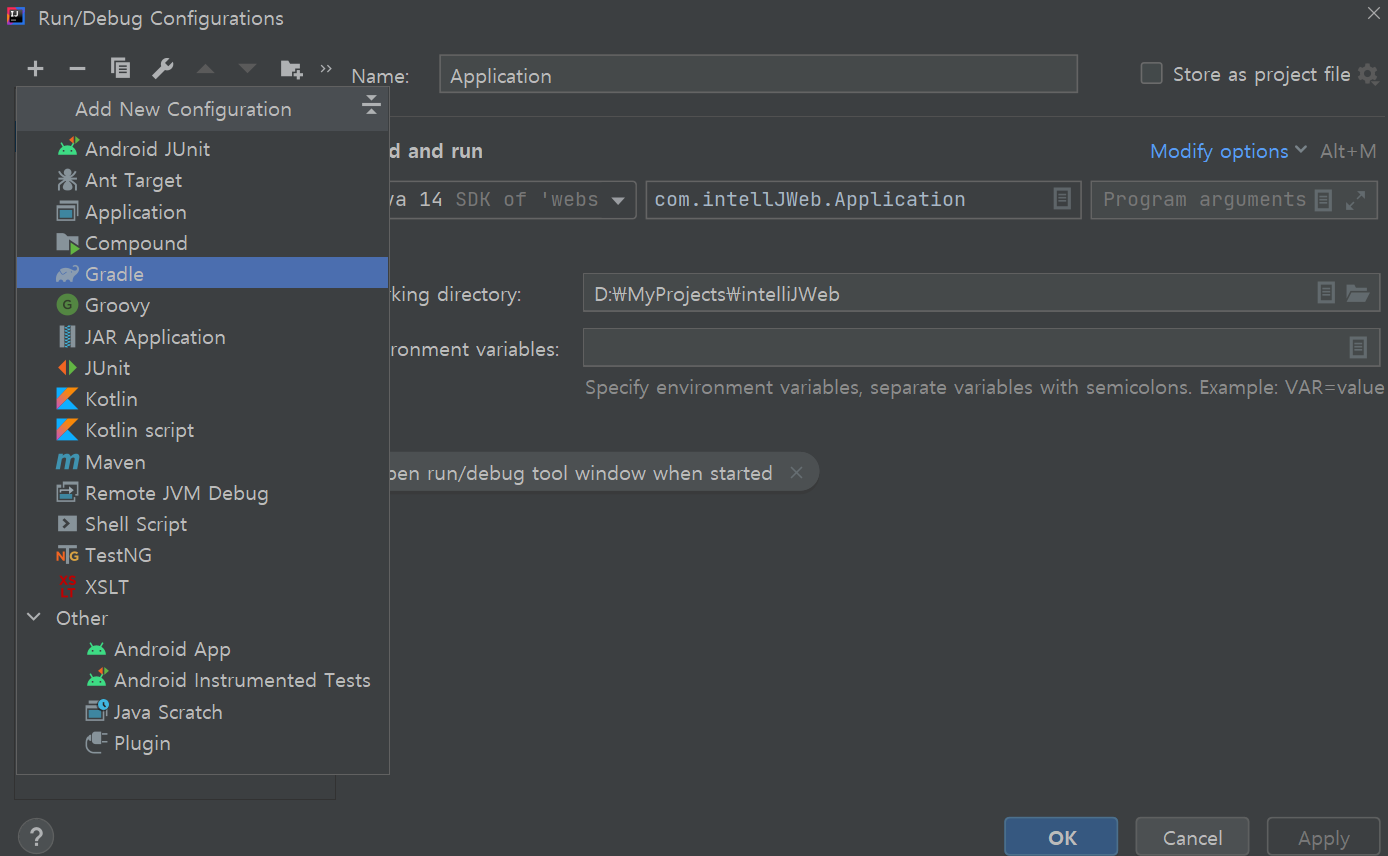This screenshot has width=1388, height=856.
Task: Enable Store as project file checkbox
Action: tap(1152, 74)
